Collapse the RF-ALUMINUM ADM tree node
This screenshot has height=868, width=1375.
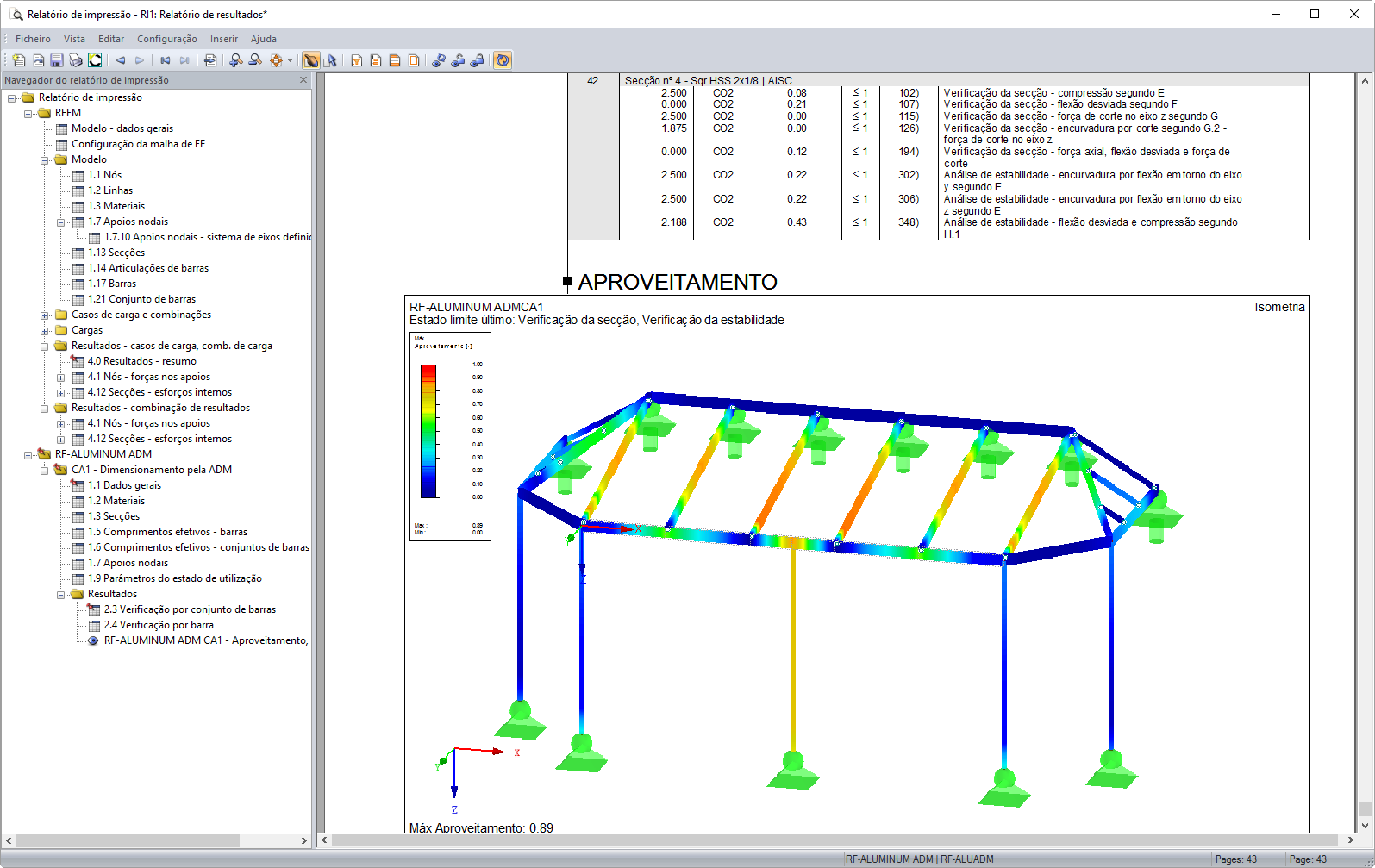(x=28, y=454)
